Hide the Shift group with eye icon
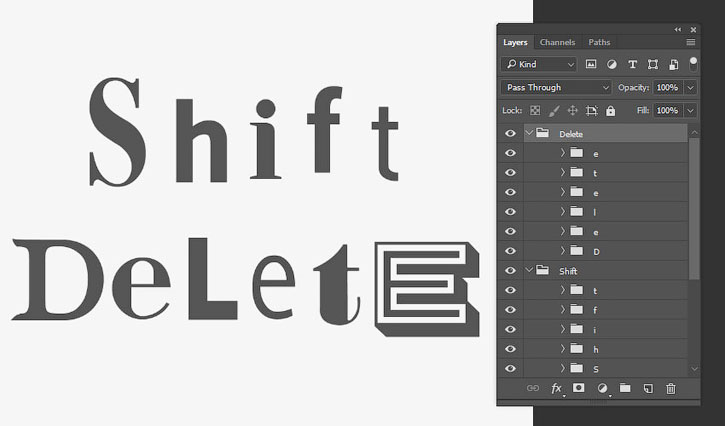Viewport: 725px width, 426px height. coord(510,271)
